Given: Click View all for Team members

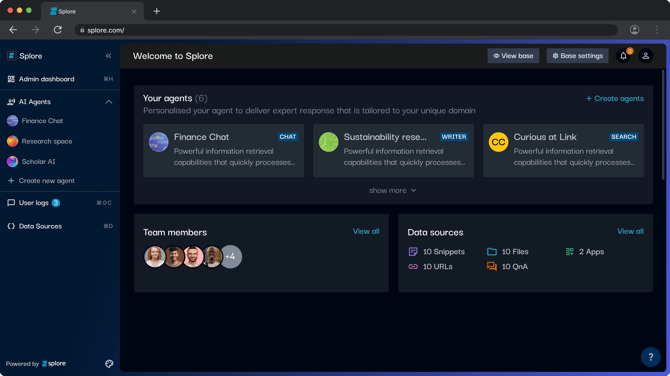Looking at the screenshot, I should point(366,231).
